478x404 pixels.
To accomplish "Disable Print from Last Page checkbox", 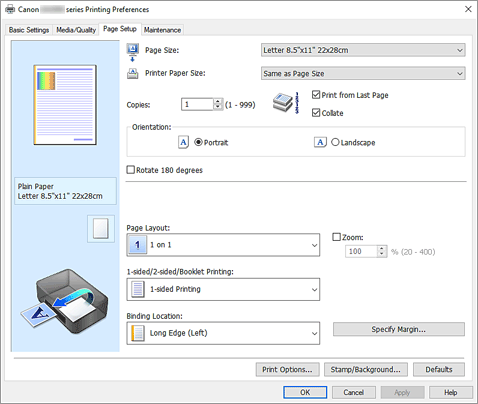I will click(316, 95).
